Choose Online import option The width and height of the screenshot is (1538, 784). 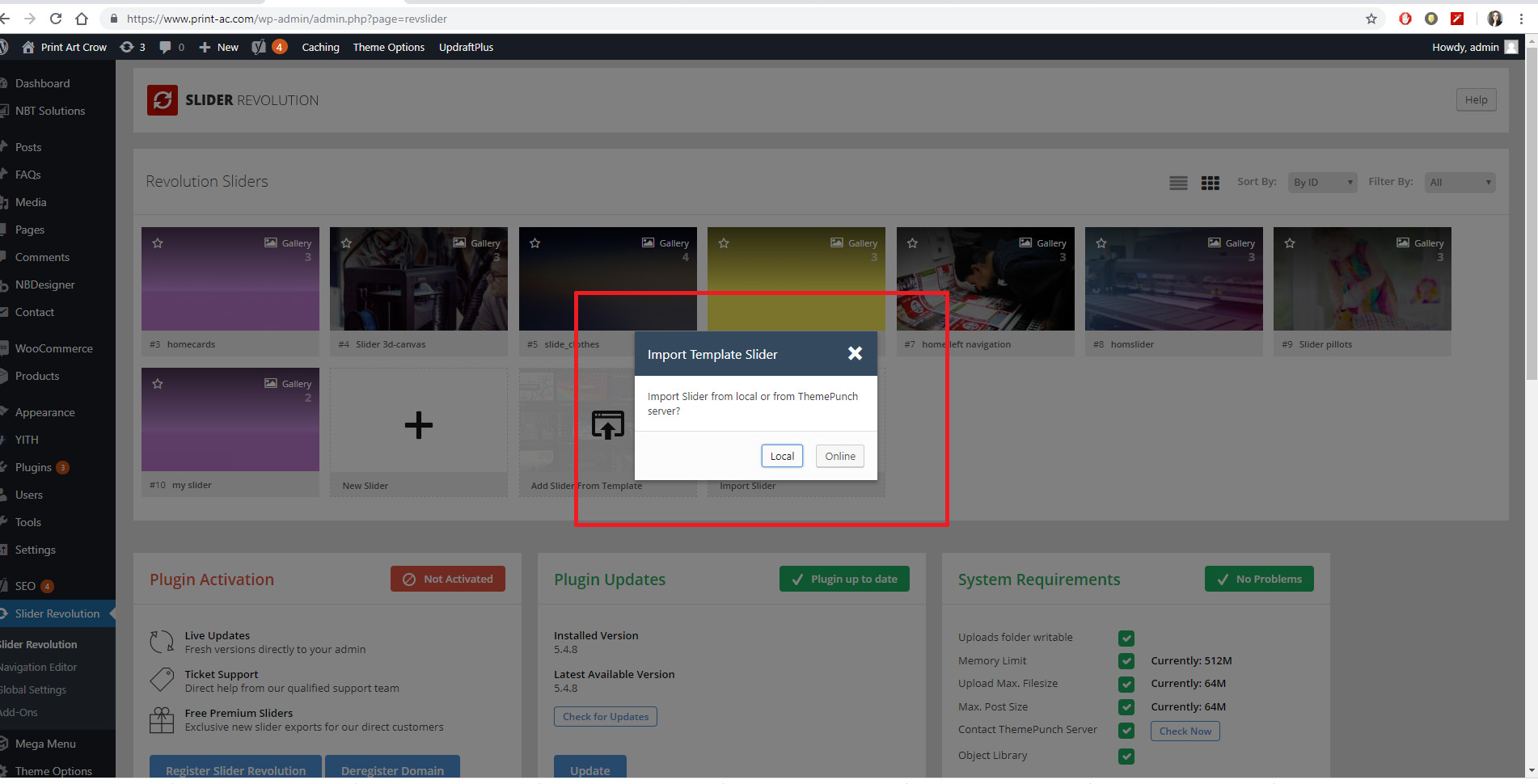click(x=839, y=456)
